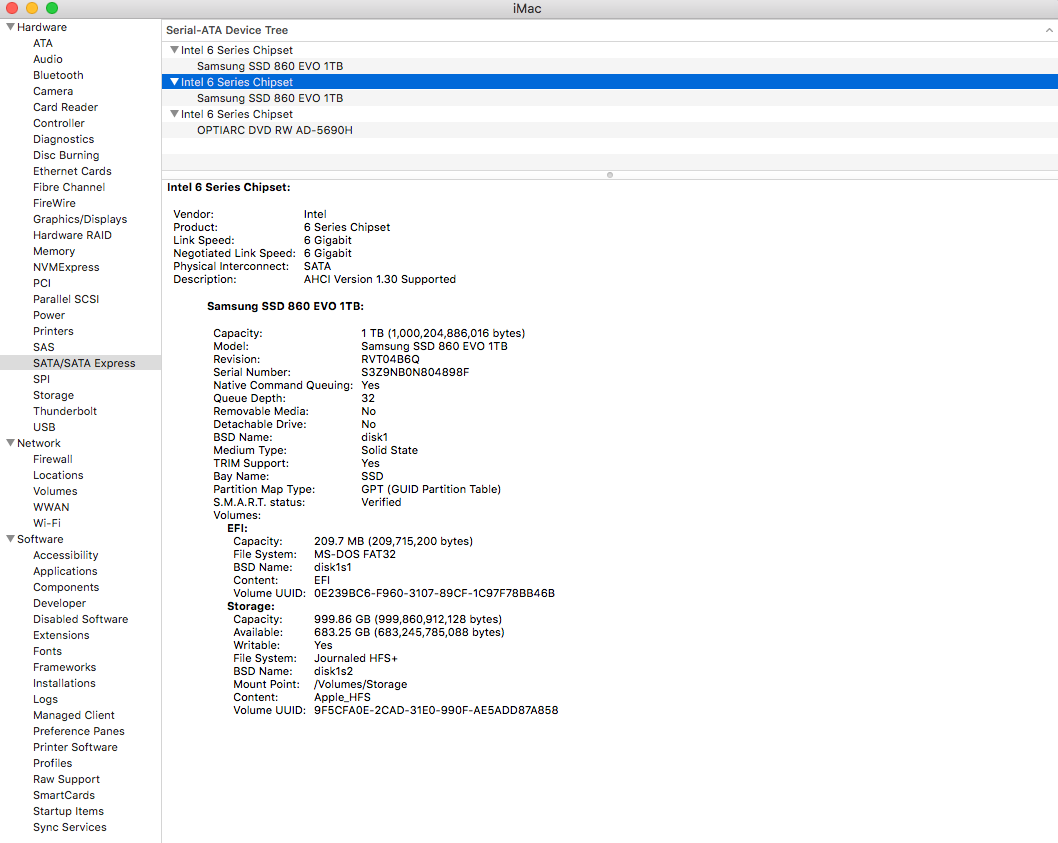Open Diagnostics in the sidebar
1058x843 pixels.
tap(63, 139)
